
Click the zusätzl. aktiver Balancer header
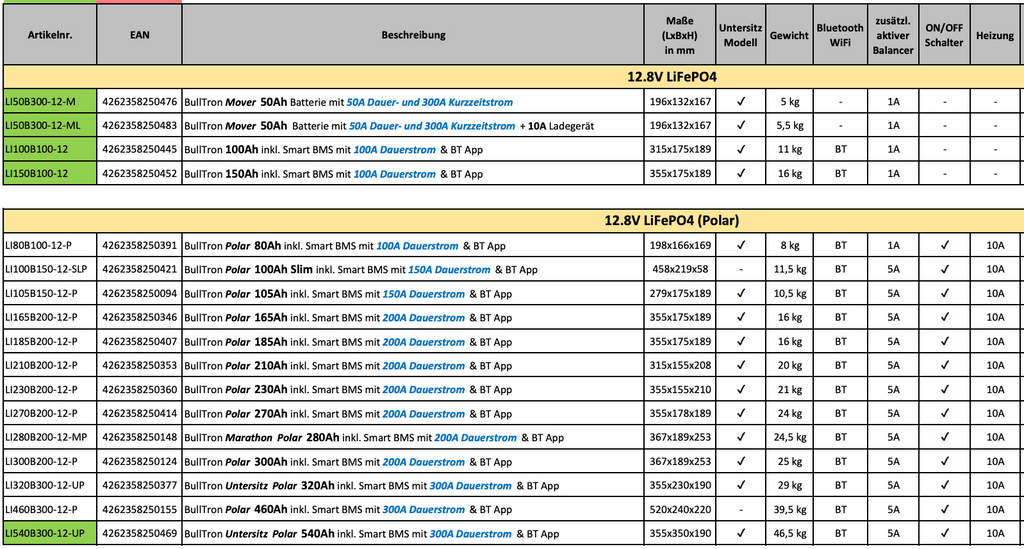892,35
